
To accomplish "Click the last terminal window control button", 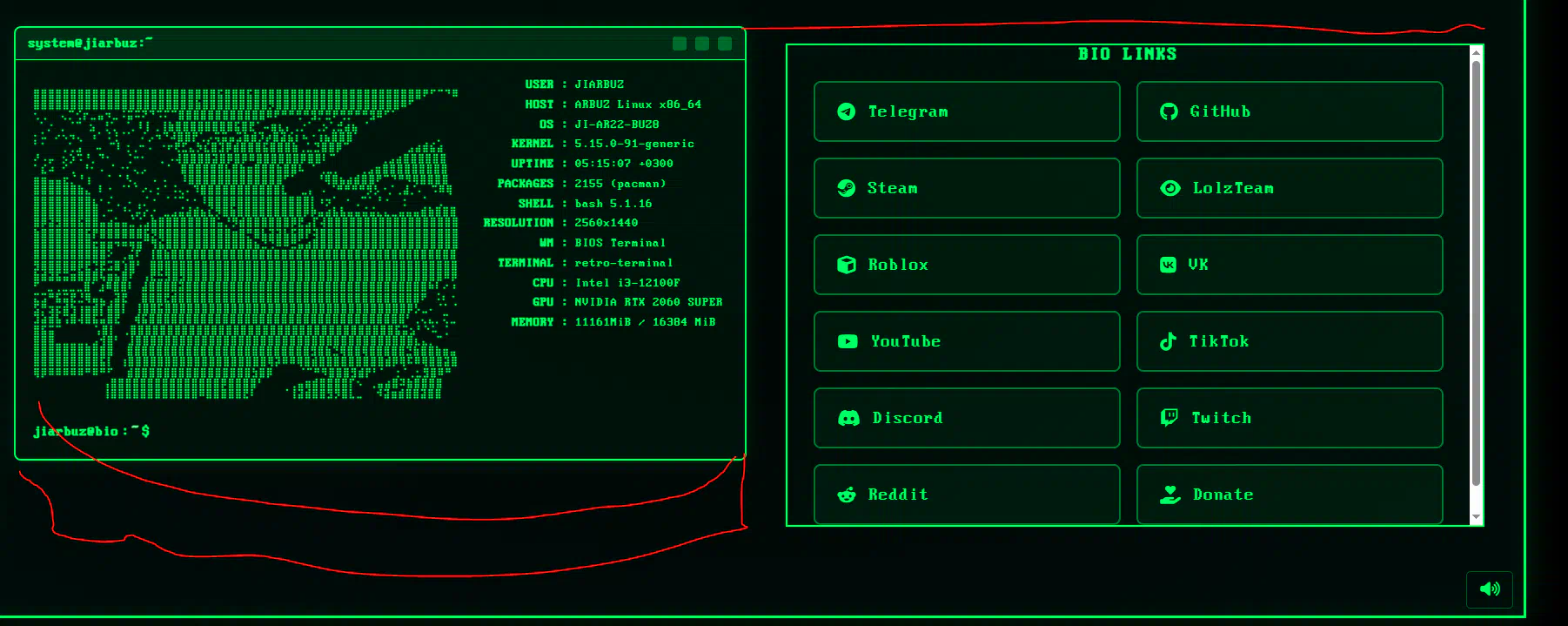I will pyautogui.click(x=725, y=44).
